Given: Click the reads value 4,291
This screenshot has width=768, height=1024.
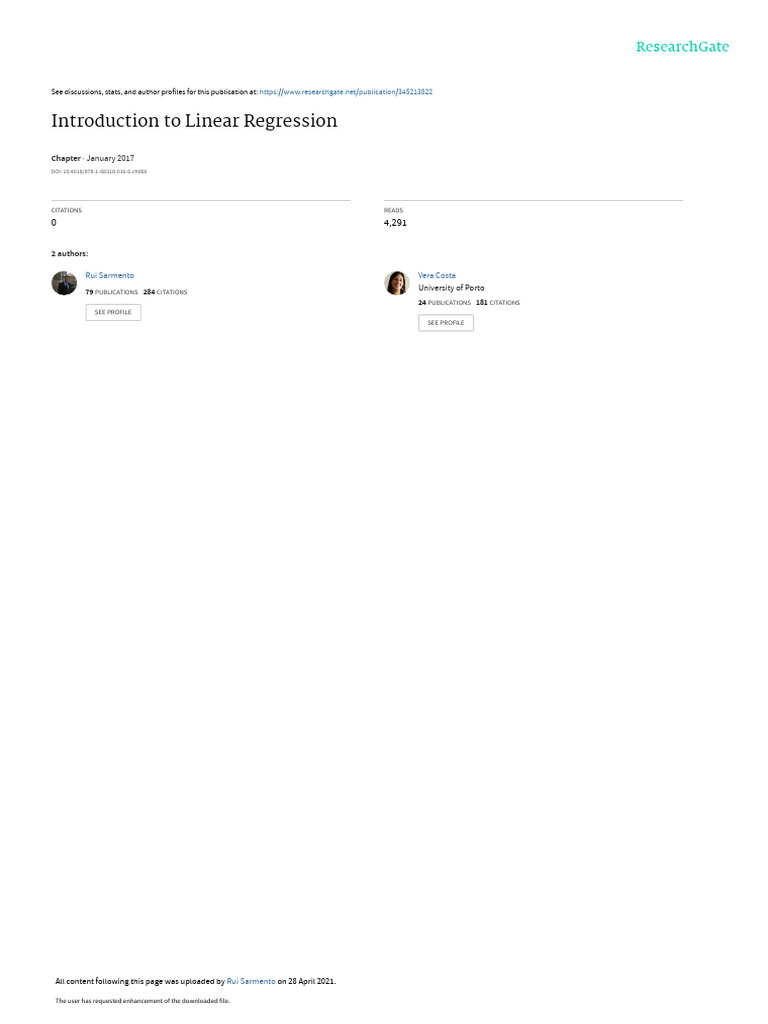Looking at the screenshot, I should 395,223.
